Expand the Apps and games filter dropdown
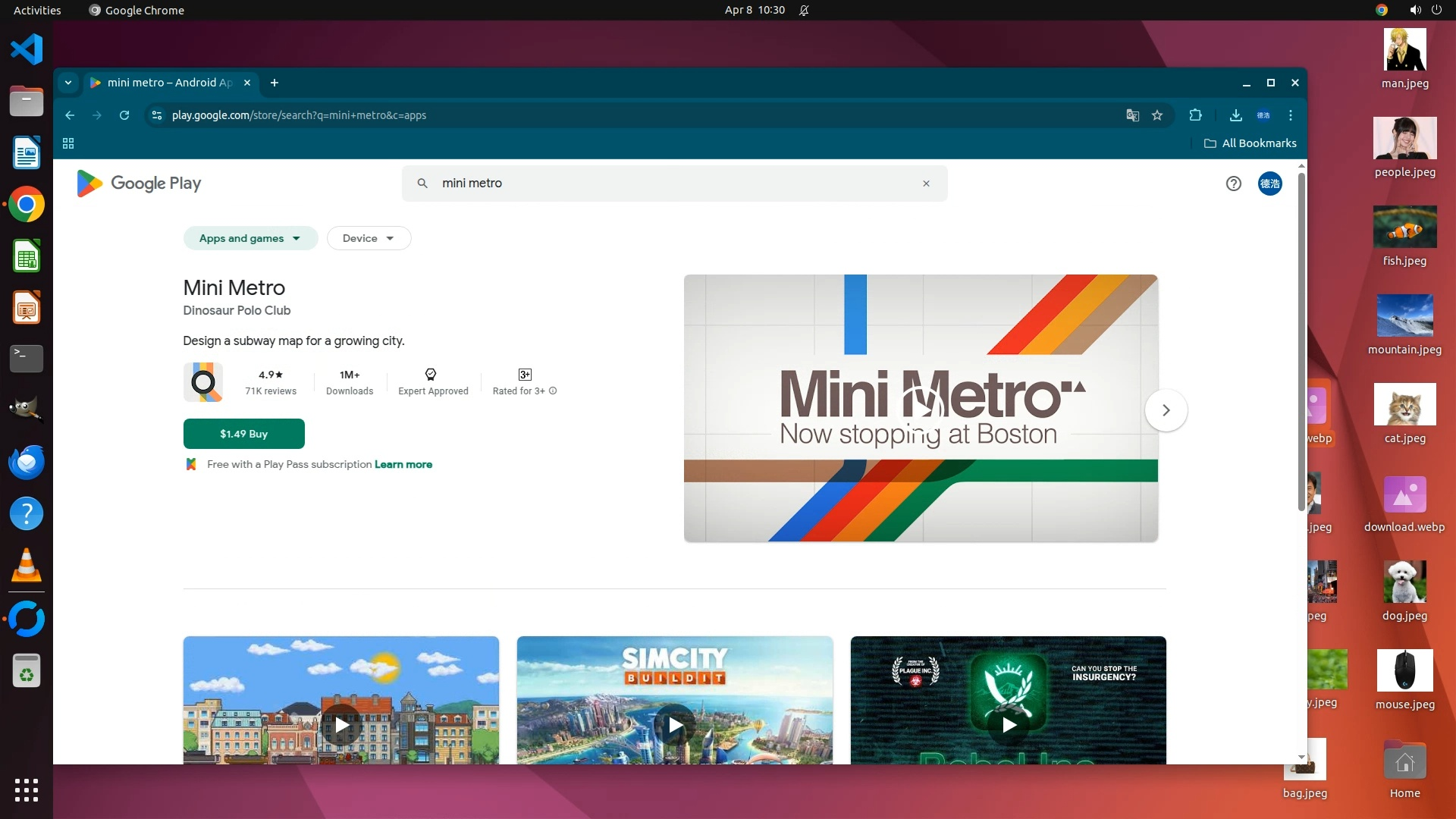This screenshot has height=819, width=1456. tap(250, 238)
